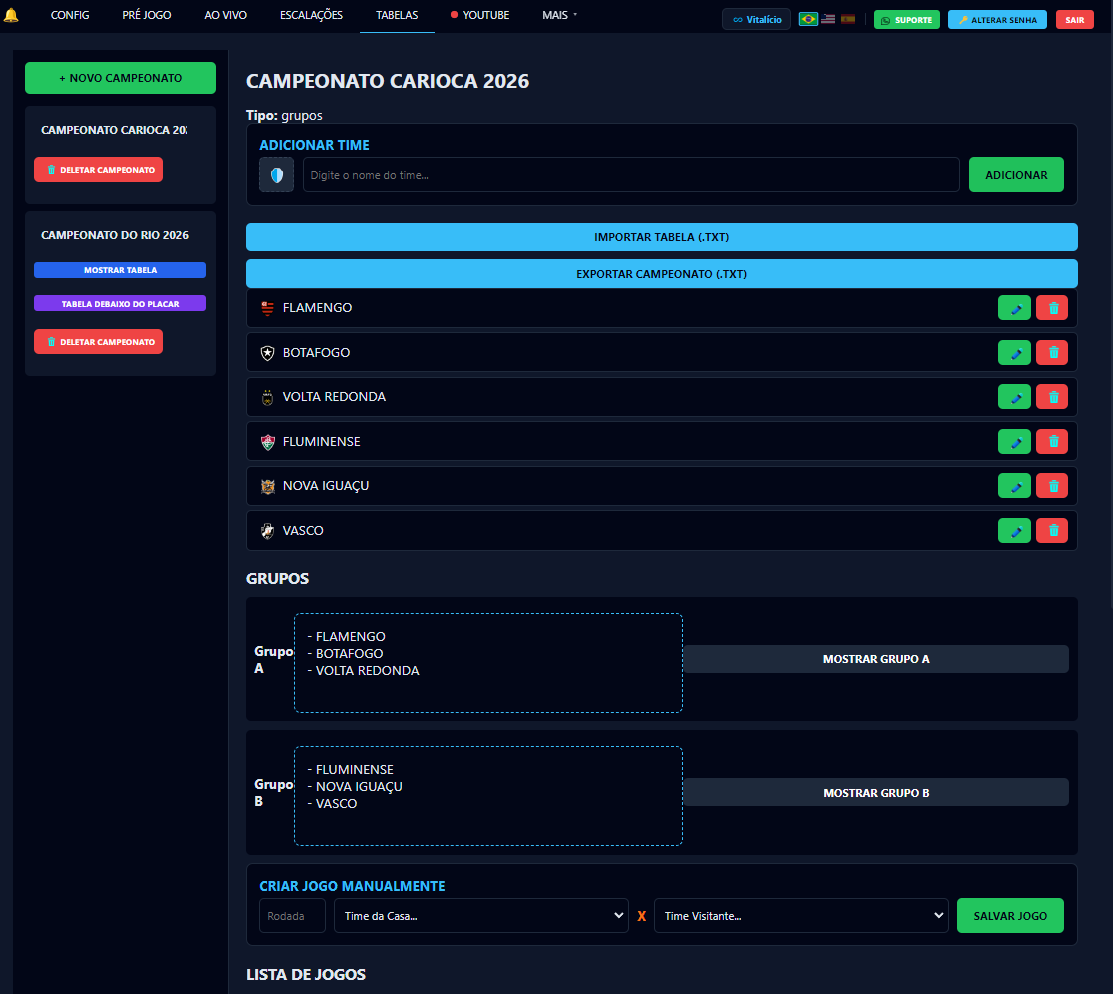Screen dimensions: 1113x994
Task: Open the Time Visitante dropdown
Action: click(801, 915)
